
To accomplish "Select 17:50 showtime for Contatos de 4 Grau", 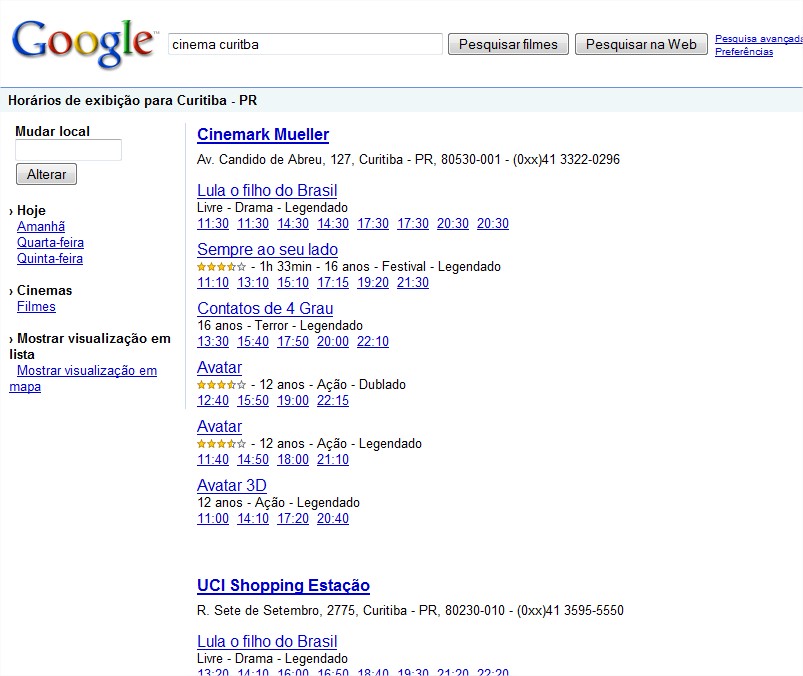I will click(x=293, y=341).
